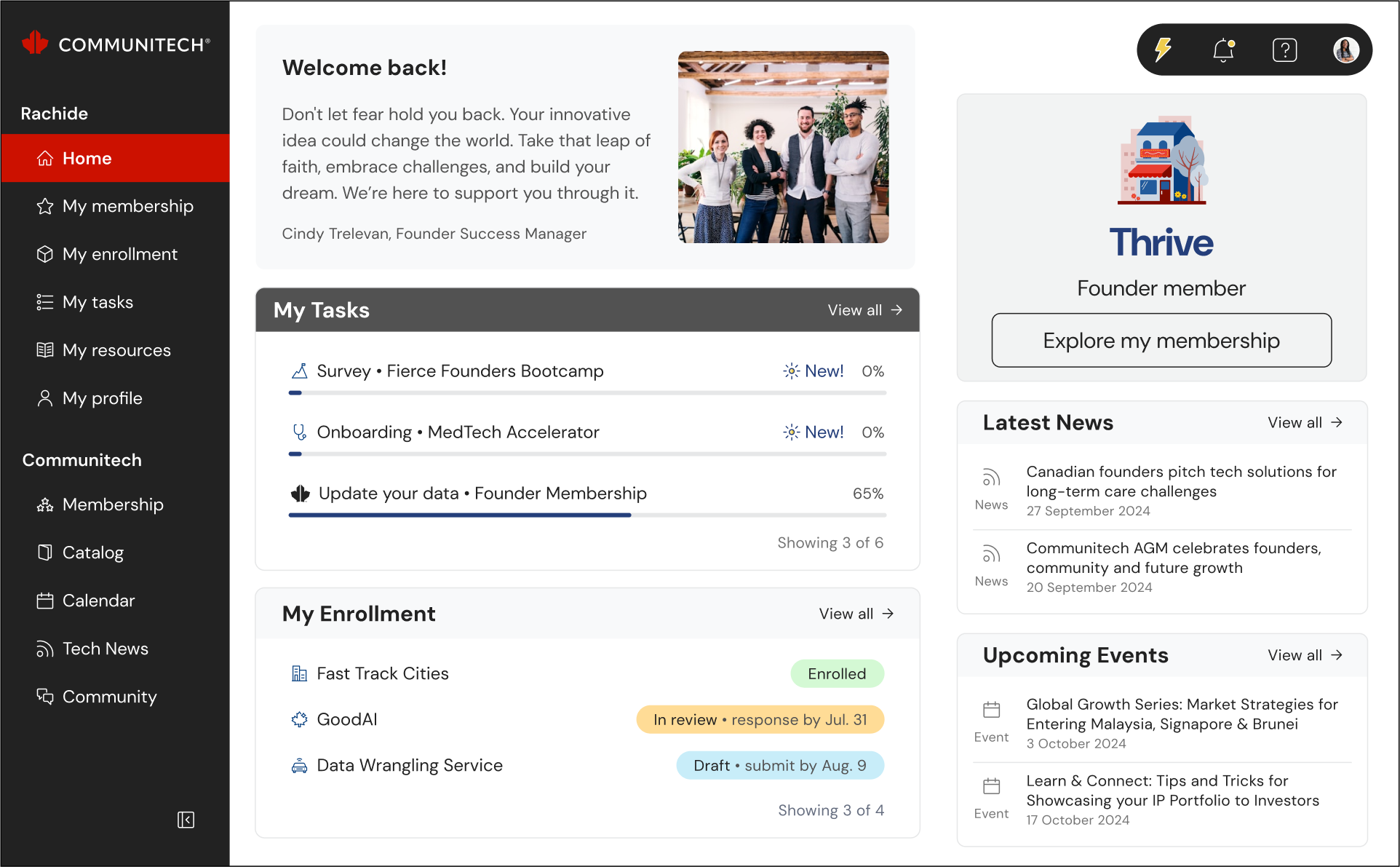This screenshot has width=1400, height=867.
Task: Open the user profile avatar
Action: point(1345,50)
